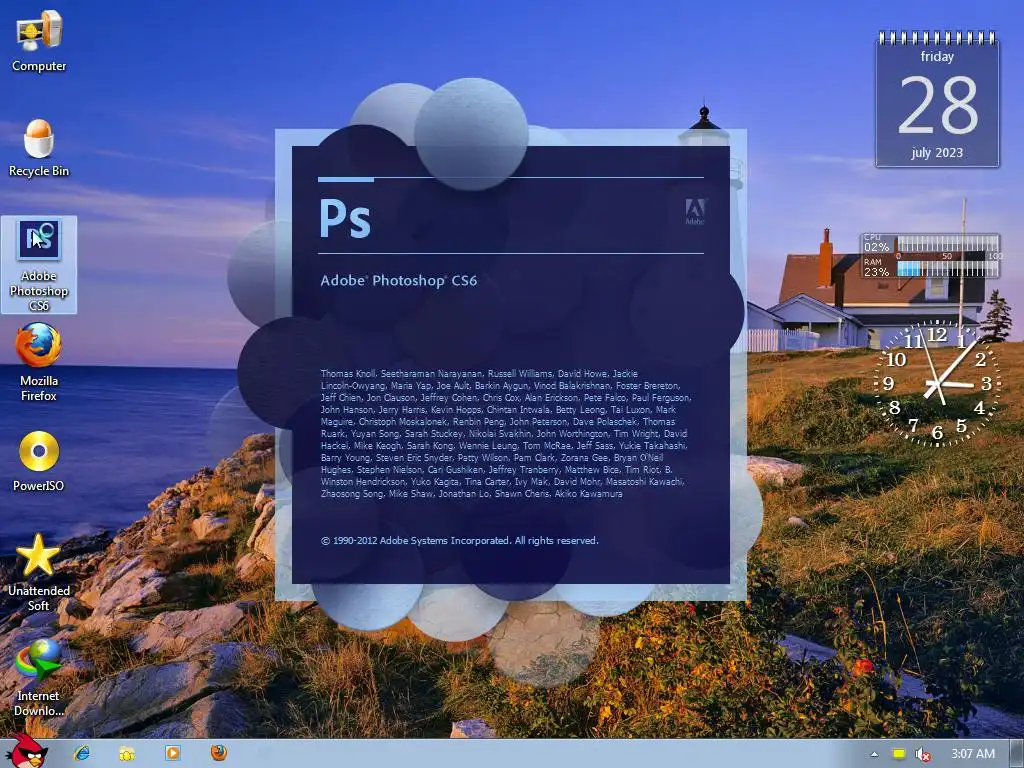Image resolution: width=1024 pixels, height=768 pixels.
Task: Click the yellow tray icon beside volume
Action: pos(899,754)
